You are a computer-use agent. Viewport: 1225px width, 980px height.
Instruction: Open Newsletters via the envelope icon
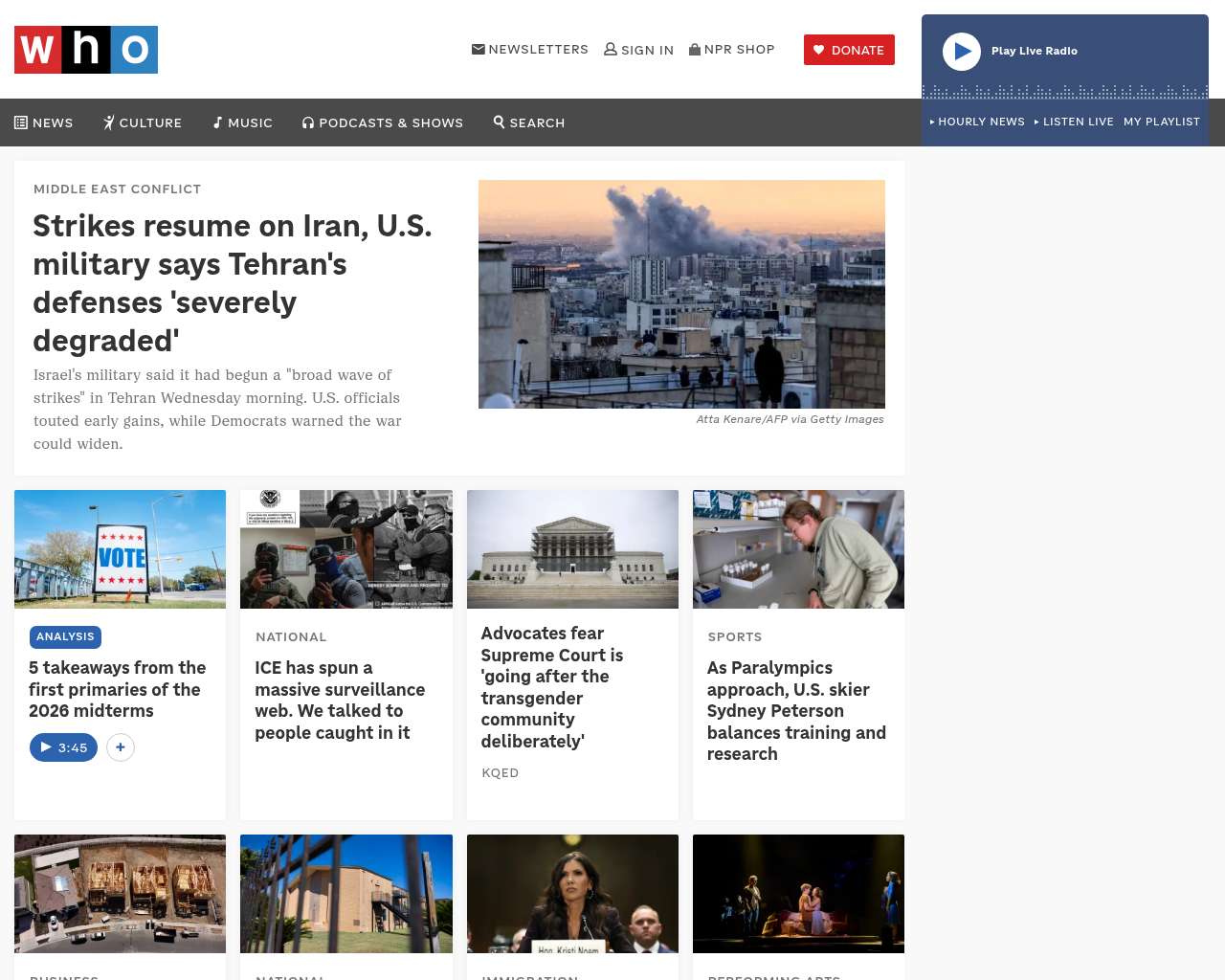tap(479, 49)
